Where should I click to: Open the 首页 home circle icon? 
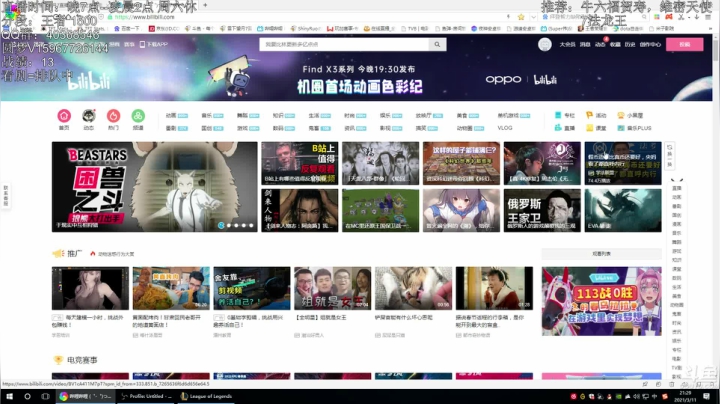point(64,116)
